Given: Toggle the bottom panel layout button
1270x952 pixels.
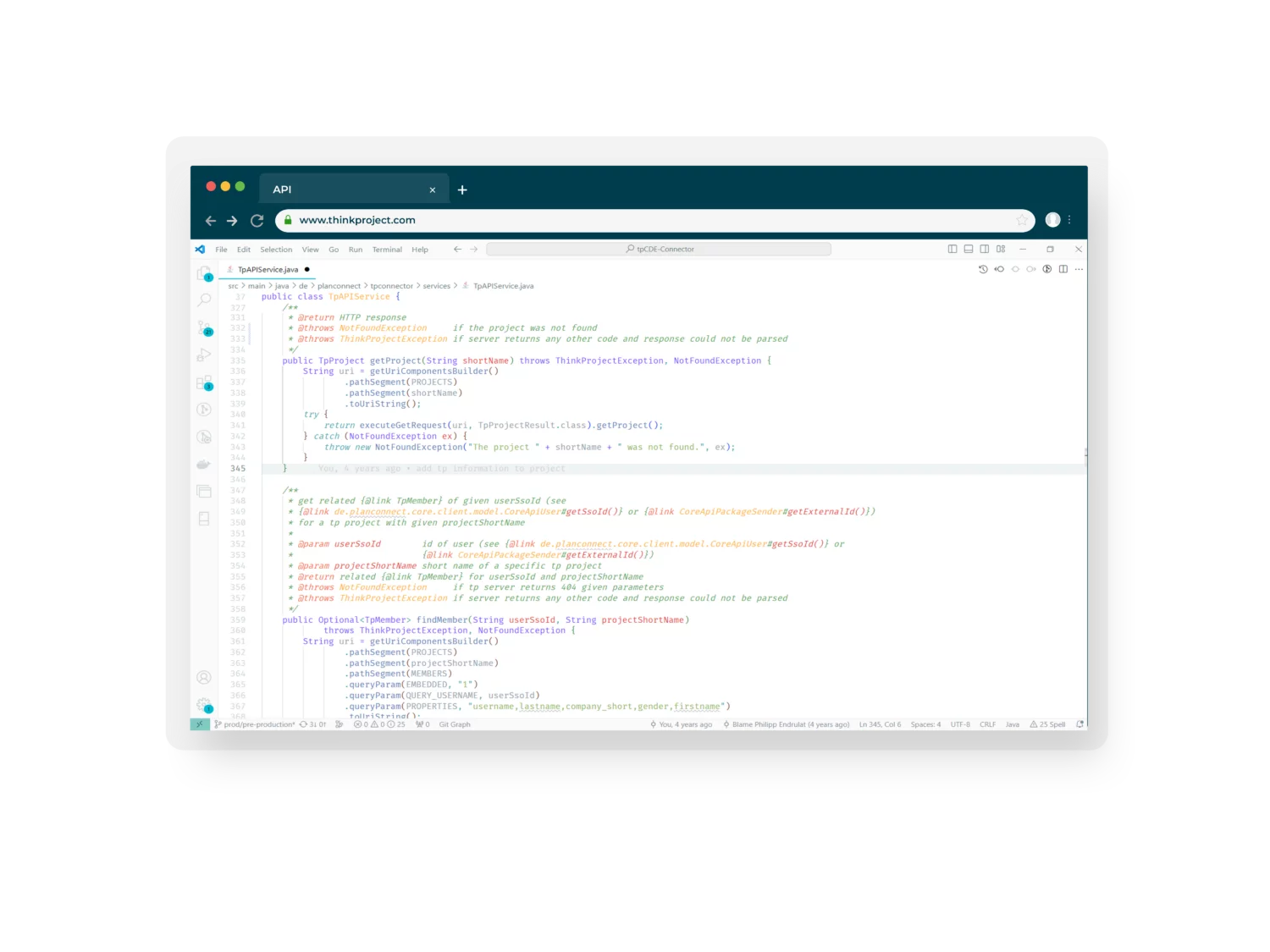Looking at the screenshot, I should click(x=969, y=249).
